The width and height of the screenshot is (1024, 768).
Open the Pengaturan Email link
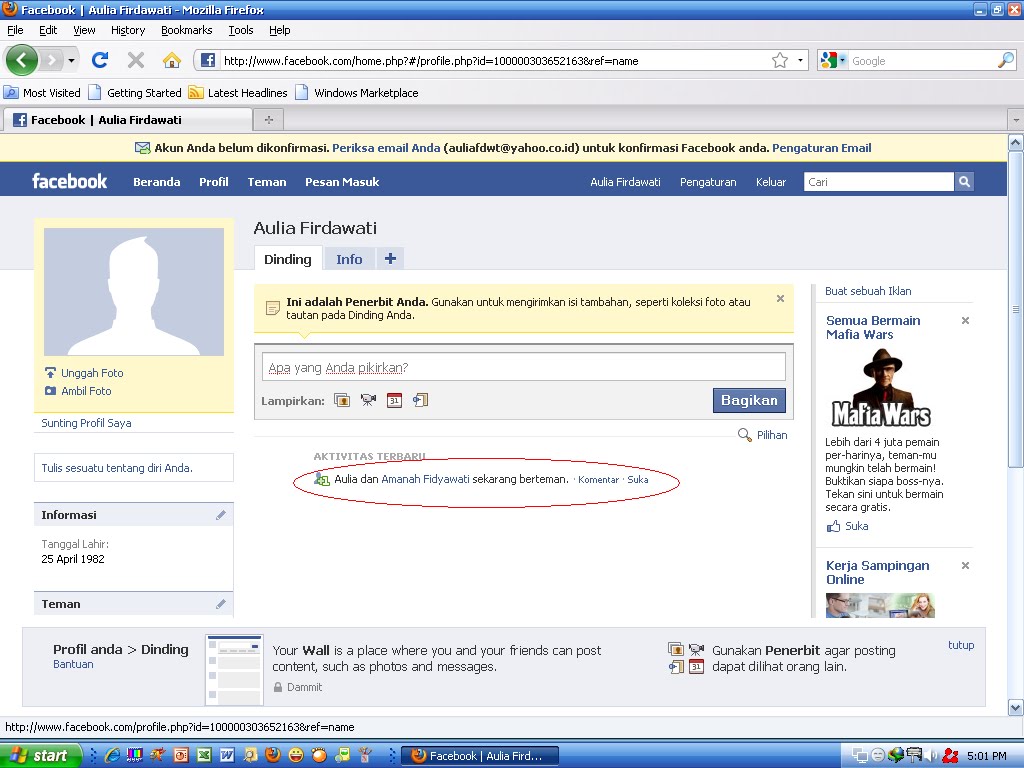(822, 148)
